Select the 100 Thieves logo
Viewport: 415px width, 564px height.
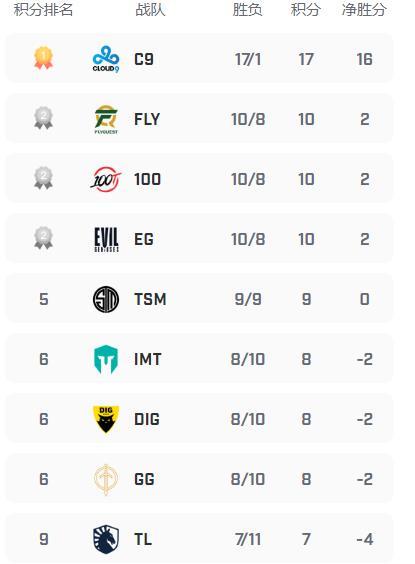coord(106,179)
